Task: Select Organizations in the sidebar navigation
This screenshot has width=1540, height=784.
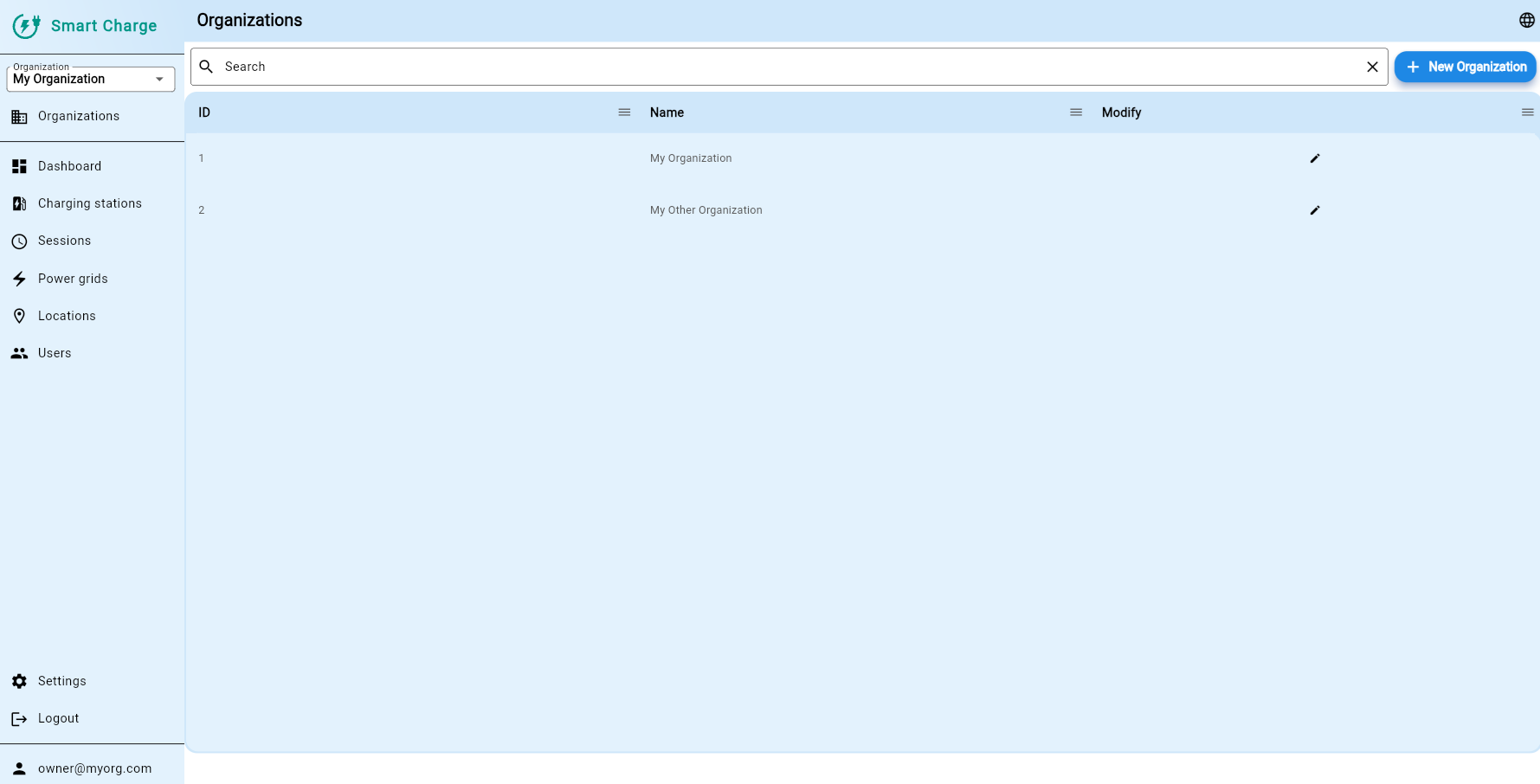Action: pyautogui.click(x=78, y=116)
